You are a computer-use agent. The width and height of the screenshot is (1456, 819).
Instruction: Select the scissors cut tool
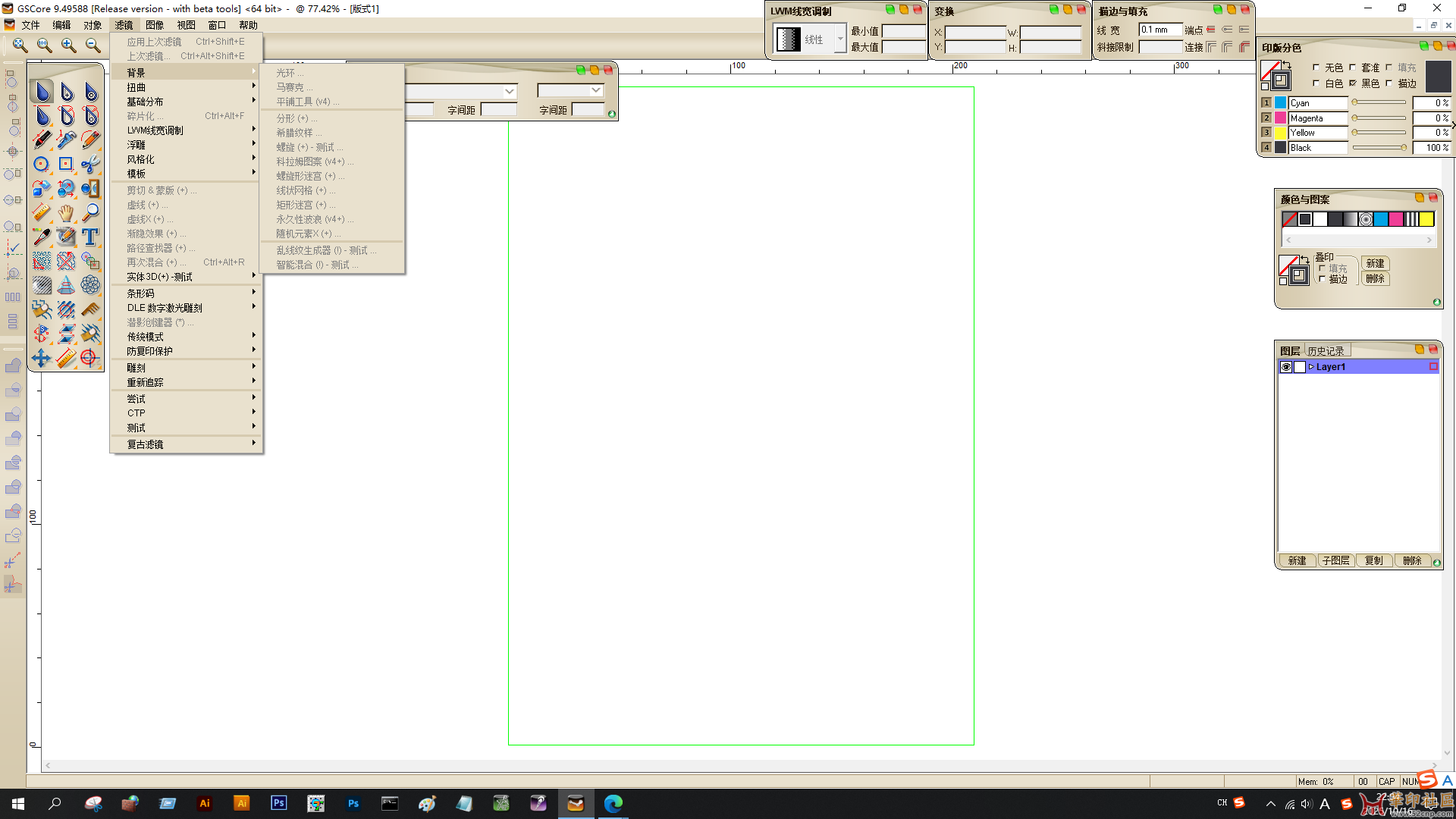click(90, 164)
